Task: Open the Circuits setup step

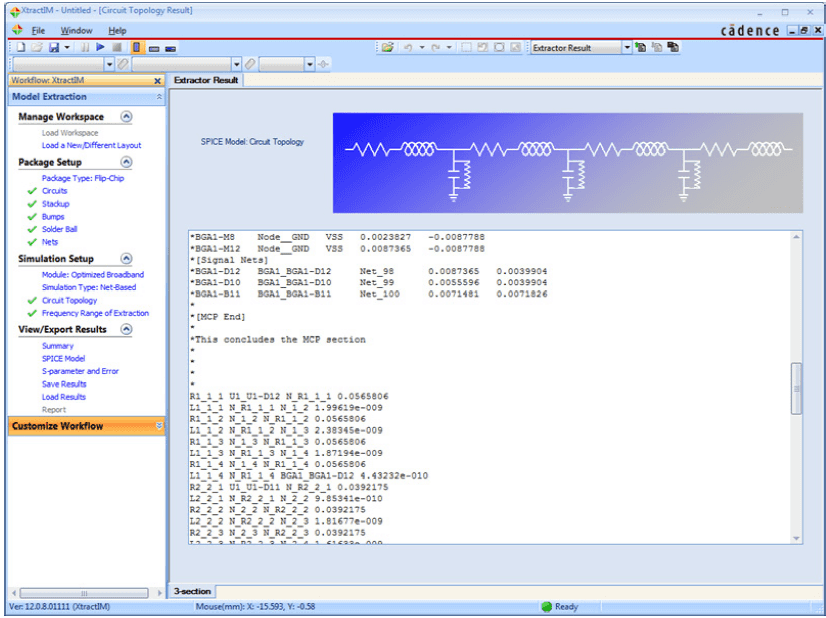Action: click(55, 191)
